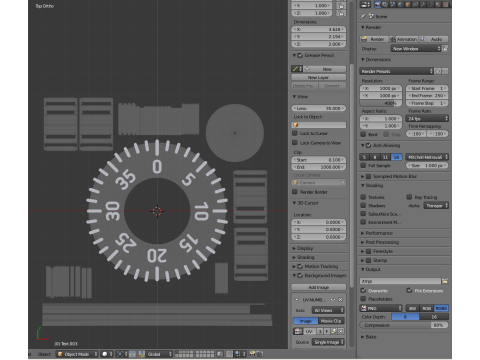This screenshot has height=360, width=480.
Task: Click the OpenGL render animation clapper icon
Action: click(259, 354)
